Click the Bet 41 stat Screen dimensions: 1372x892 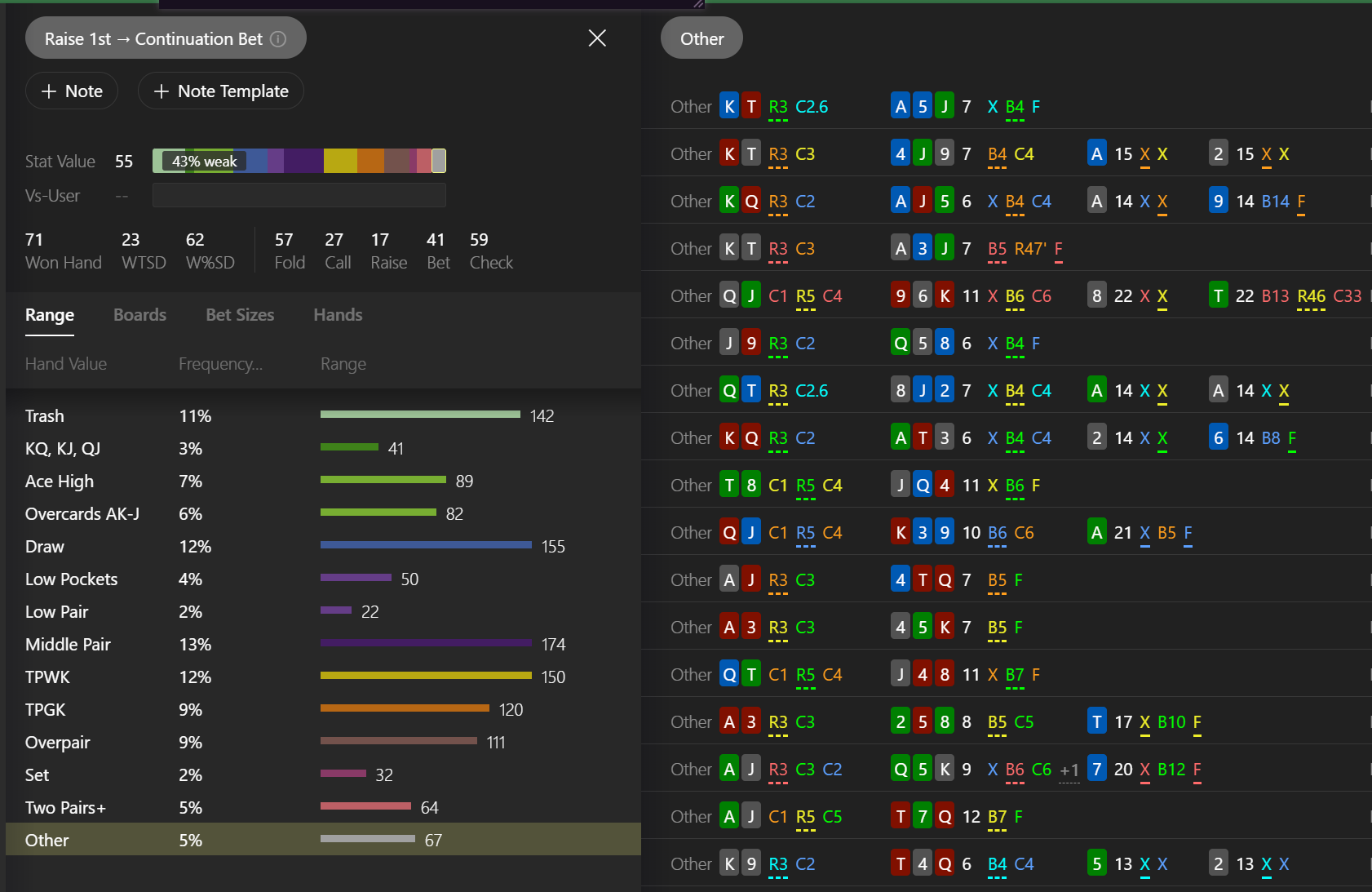[438, 251]
